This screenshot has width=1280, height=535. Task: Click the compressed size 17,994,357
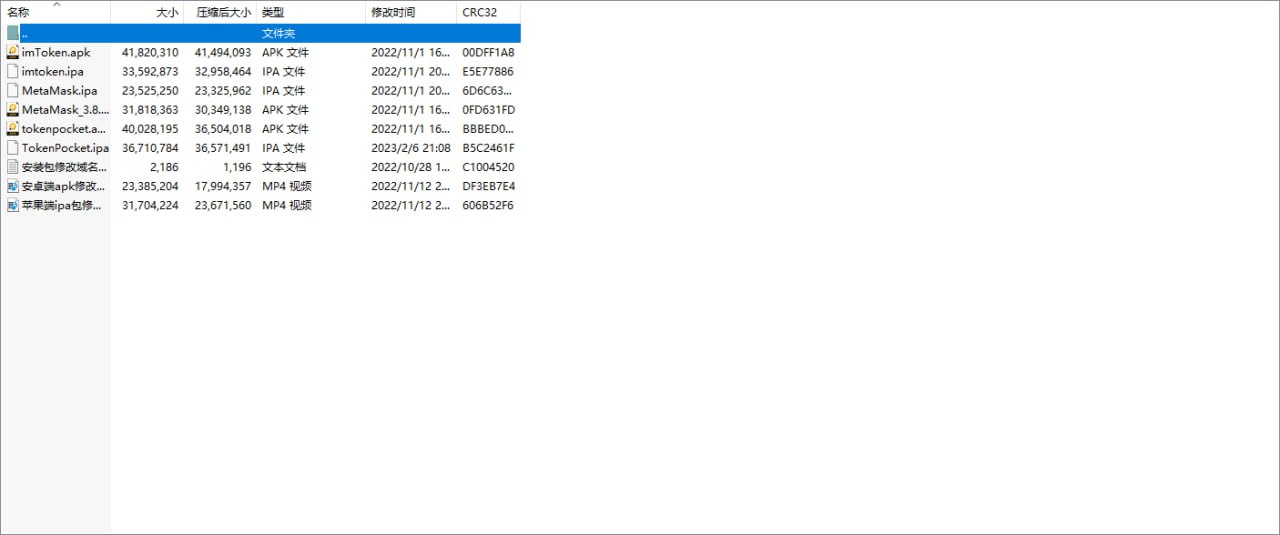tap(223, 186)
